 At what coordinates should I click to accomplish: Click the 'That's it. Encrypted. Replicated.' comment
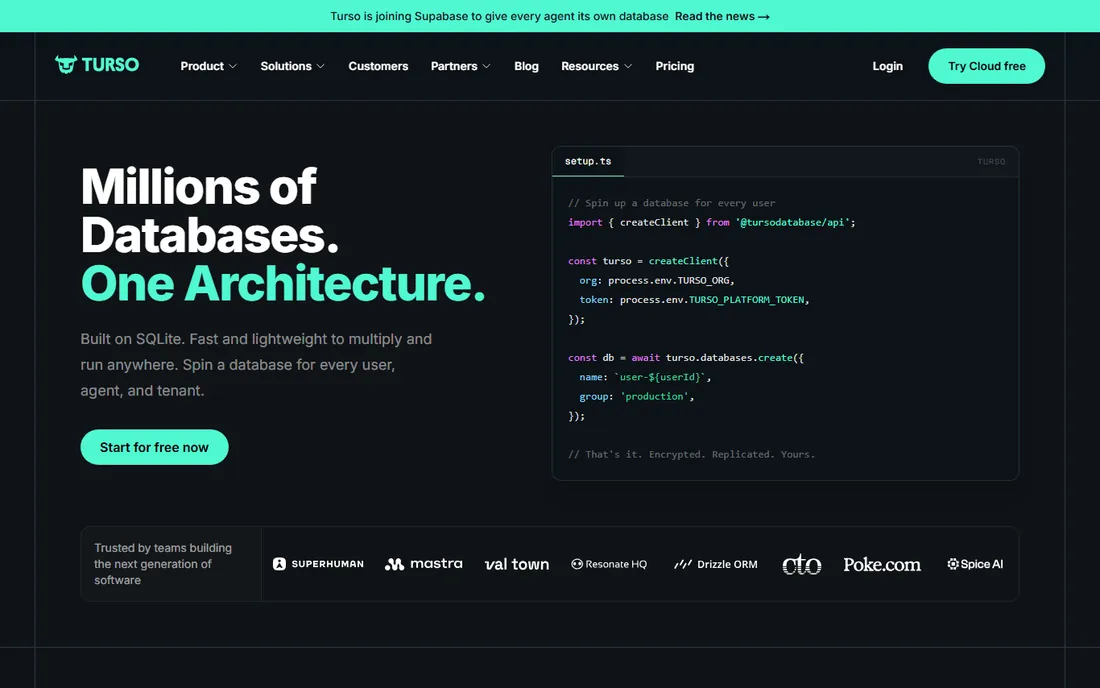point(691,454)
